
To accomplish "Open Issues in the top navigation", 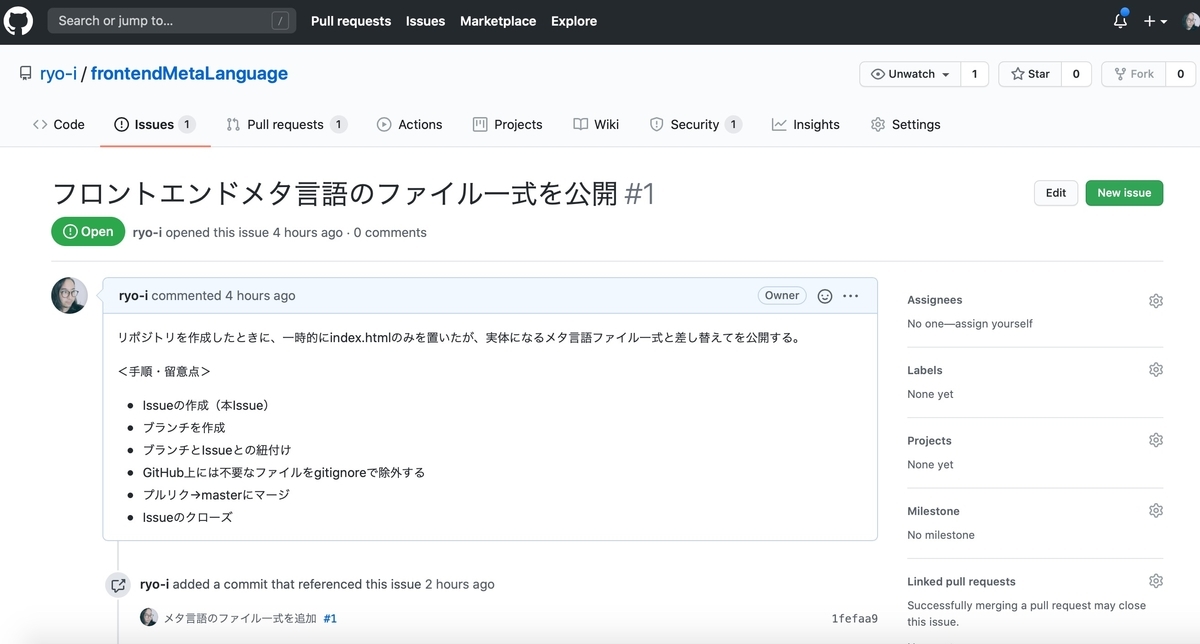I will 425,21.
